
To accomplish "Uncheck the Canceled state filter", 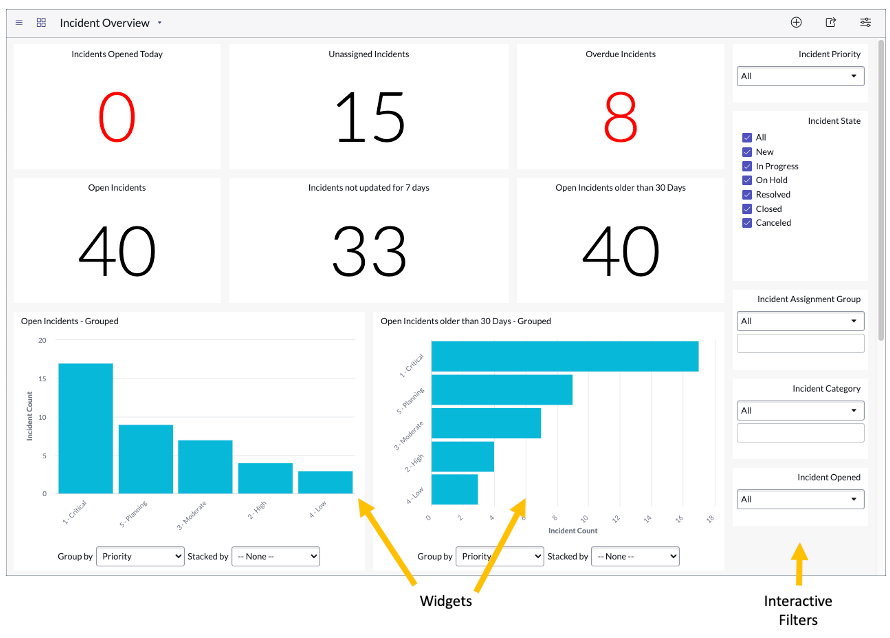I will pos(745,222).
